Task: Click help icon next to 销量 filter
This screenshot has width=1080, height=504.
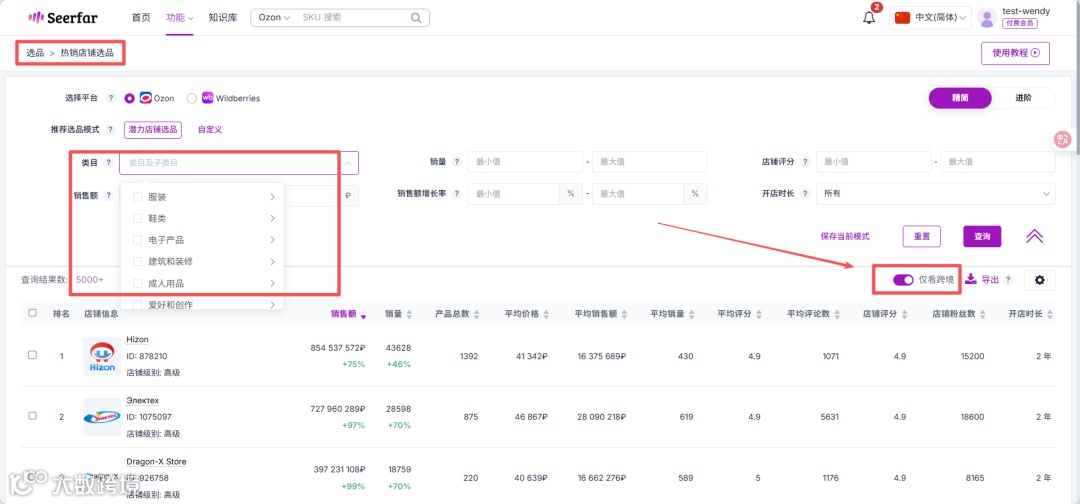Action: [x=457, y=162]
